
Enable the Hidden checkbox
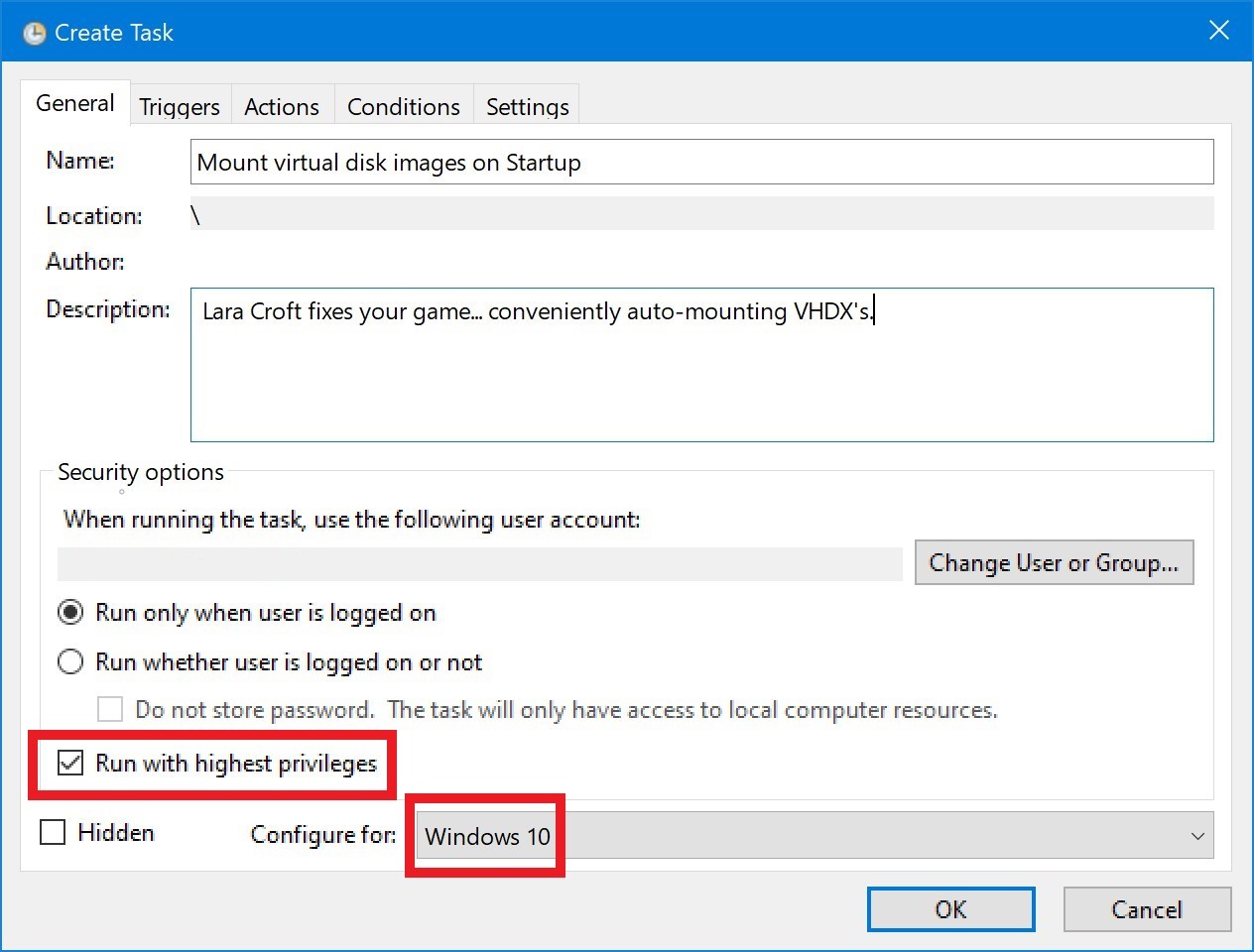click(53, 833)
